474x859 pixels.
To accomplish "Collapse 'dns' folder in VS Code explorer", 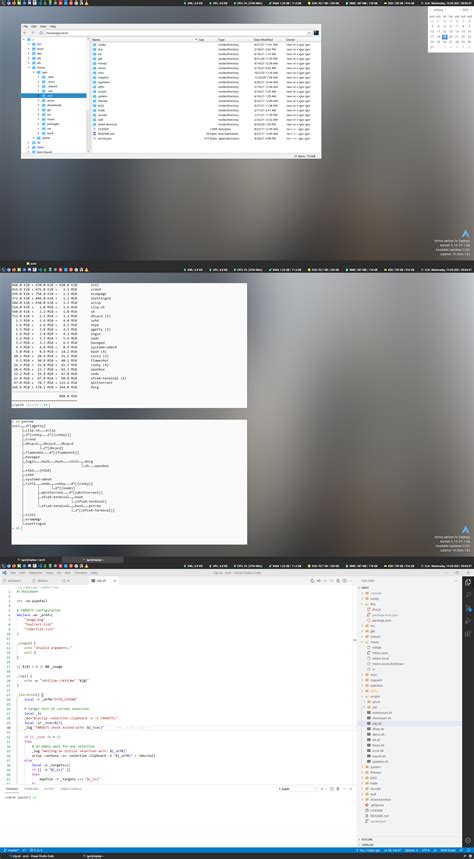I will [362, 604].
